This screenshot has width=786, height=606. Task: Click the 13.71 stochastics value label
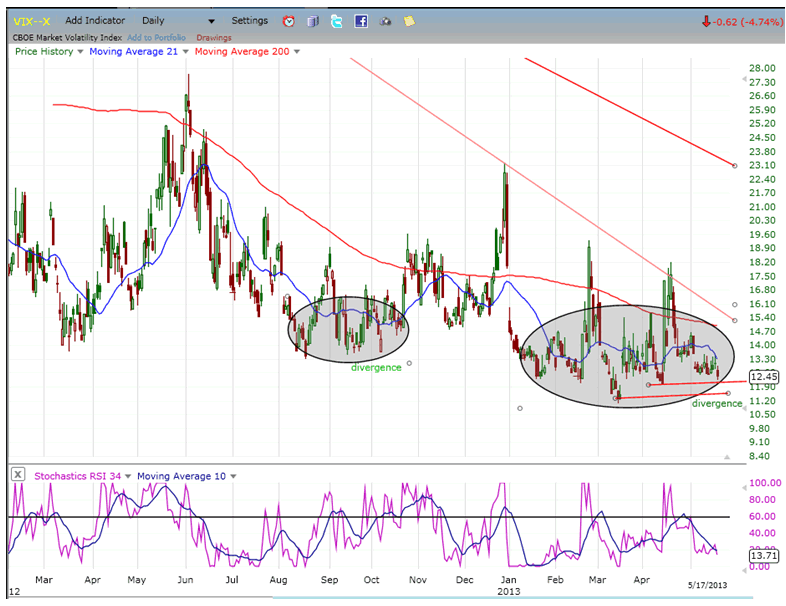pos(763,552)
